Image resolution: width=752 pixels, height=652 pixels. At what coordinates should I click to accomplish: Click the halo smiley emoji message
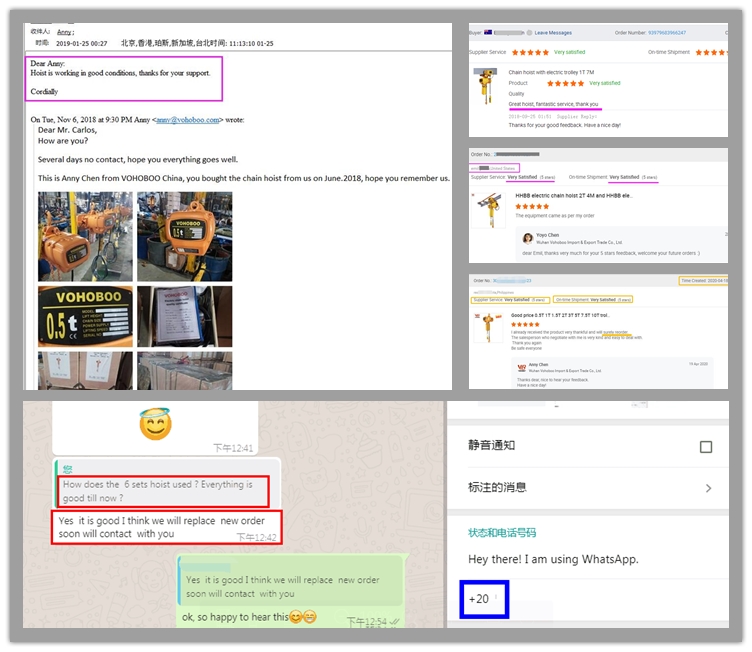(x=155, y=424)
